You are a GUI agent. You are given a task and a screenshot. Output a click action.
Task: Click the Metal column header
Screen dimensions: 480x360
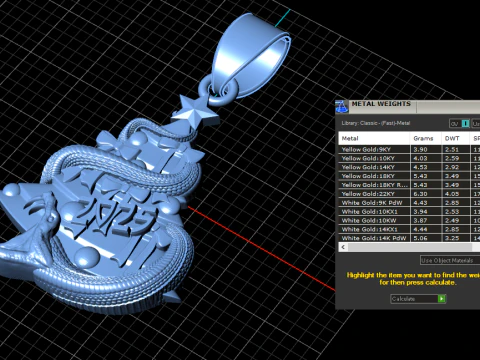(374, 138)
